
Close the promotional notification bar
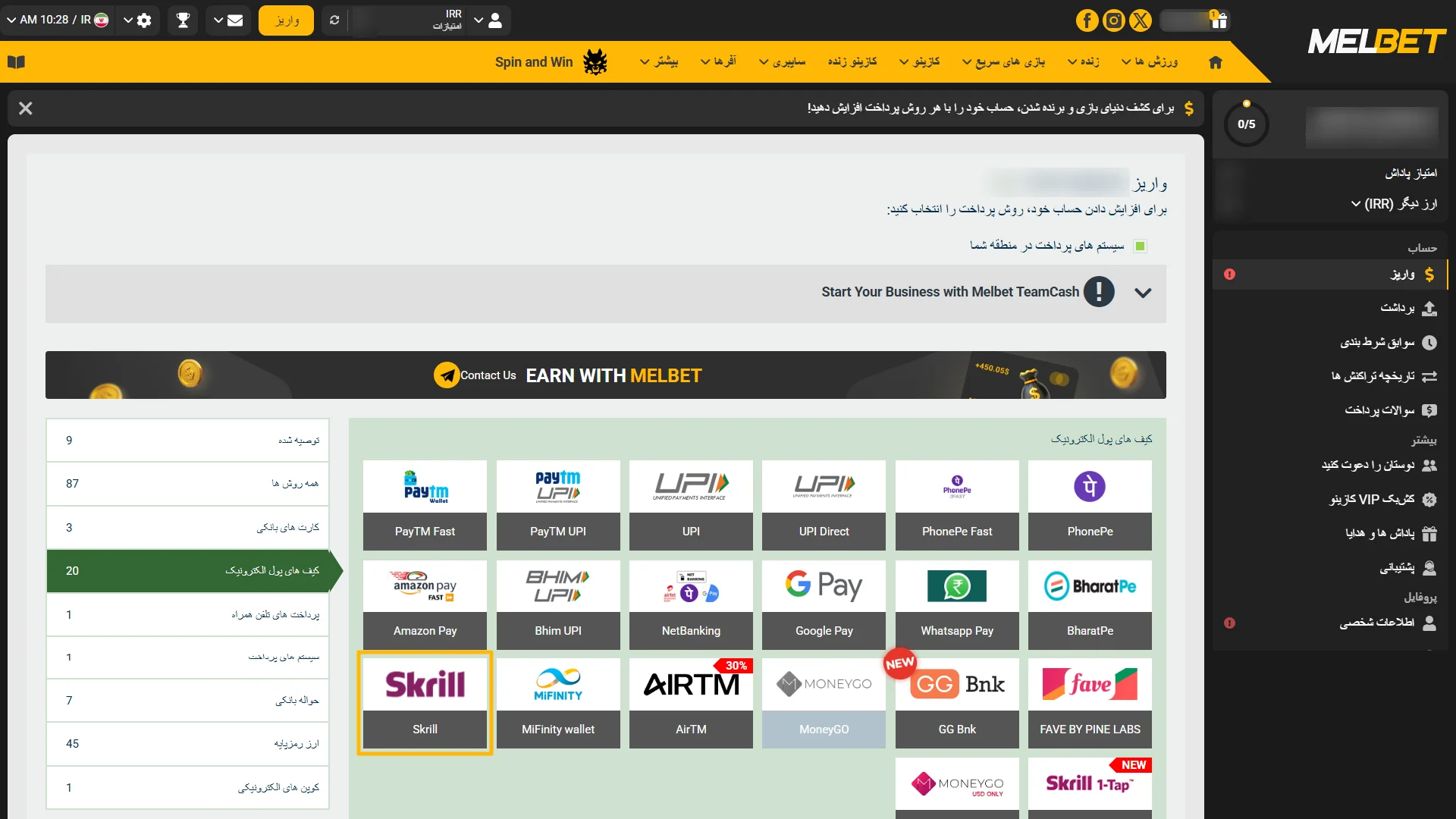(x=26, y=108)
